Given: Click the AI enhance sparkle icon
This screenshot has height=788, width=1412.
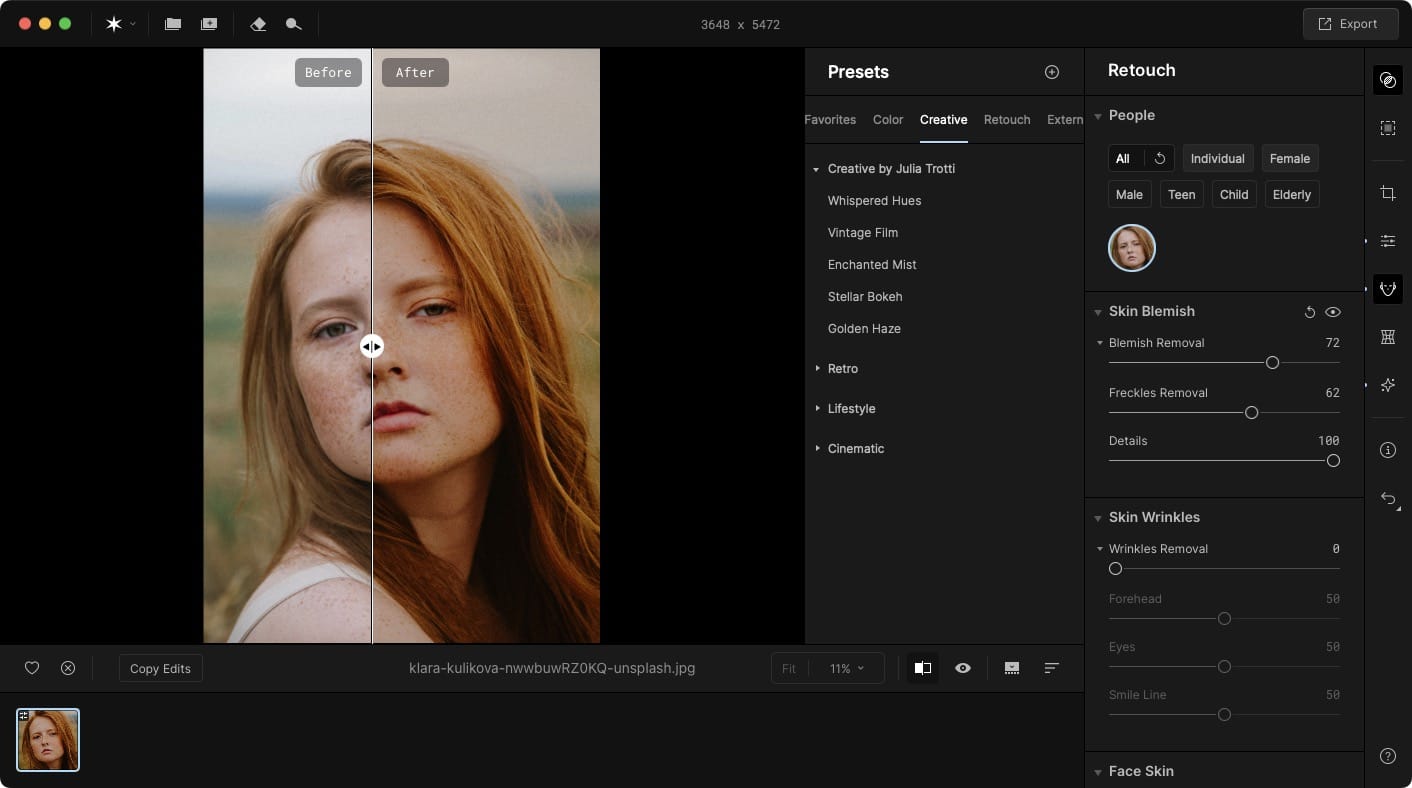Looking at the screenshot, I should 1387,385.
